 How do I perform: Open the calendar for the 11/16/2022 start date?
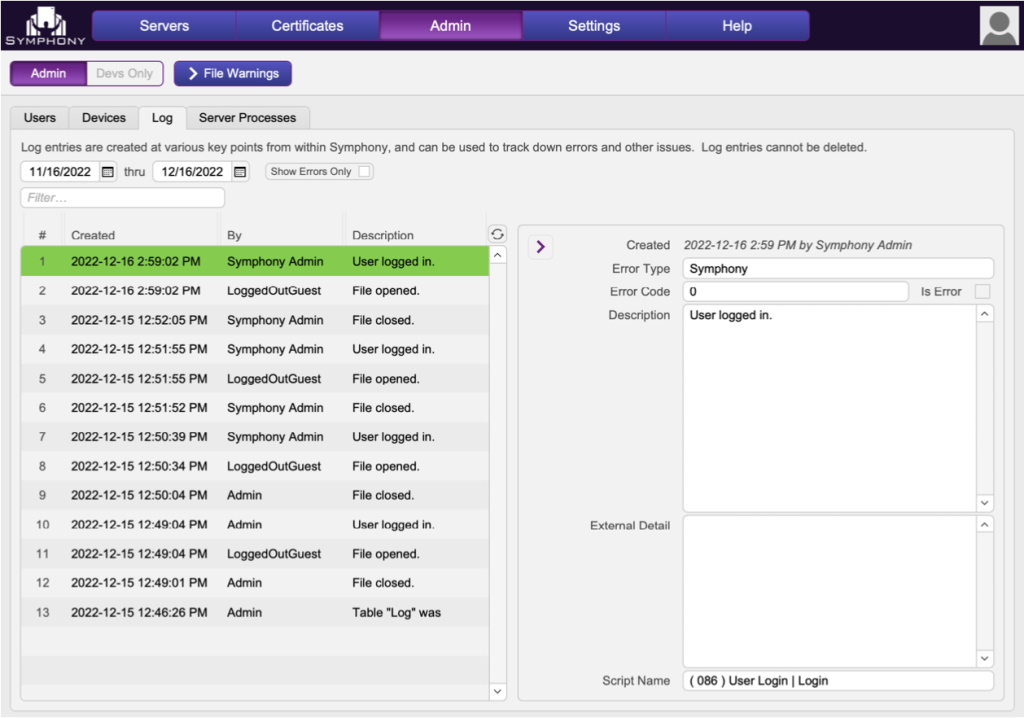(110, 171)
